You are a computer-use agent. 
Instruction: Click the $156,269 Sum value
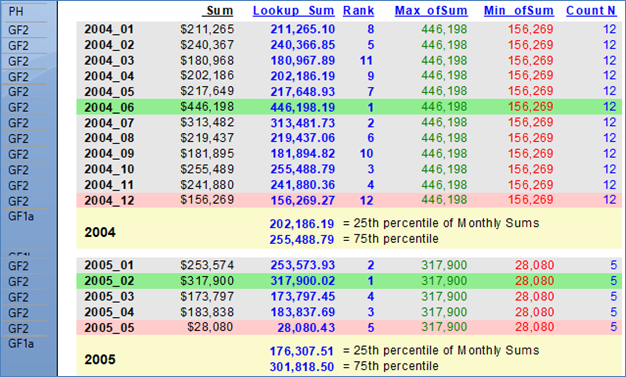(x=207, y=200)
